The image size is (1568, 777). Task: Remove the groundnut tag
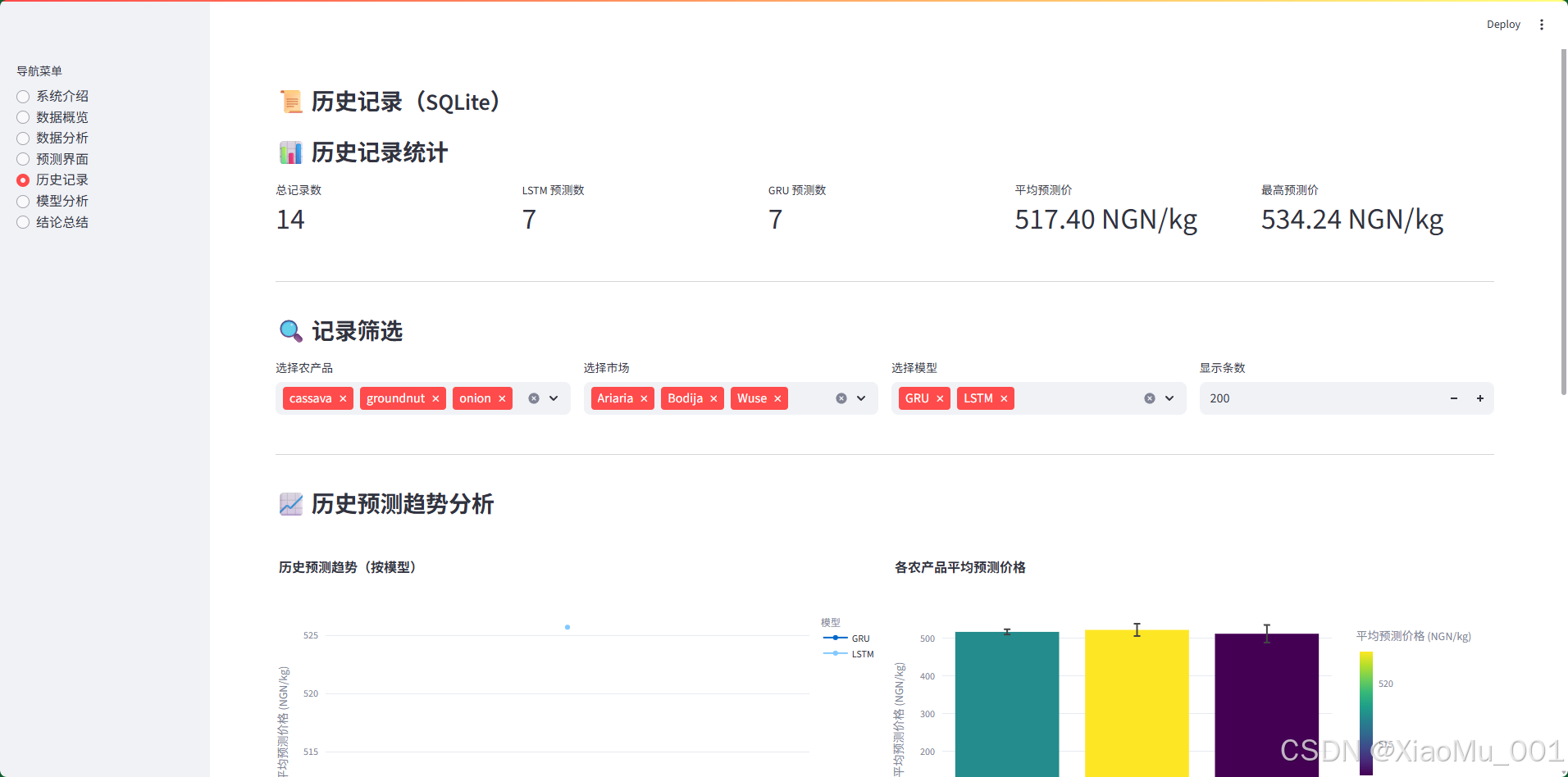tap(435, 398)
